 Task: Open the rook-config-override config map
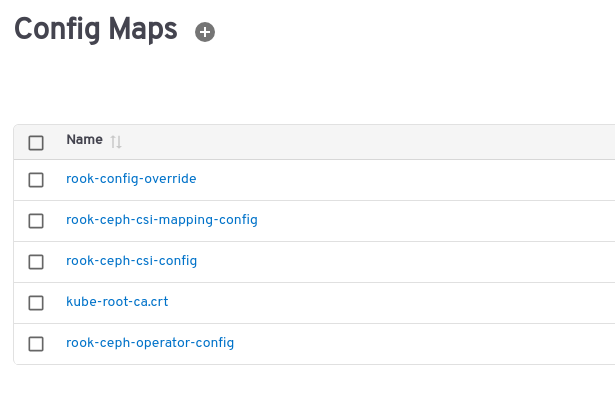pyautogui.click(x=131, y=179)
